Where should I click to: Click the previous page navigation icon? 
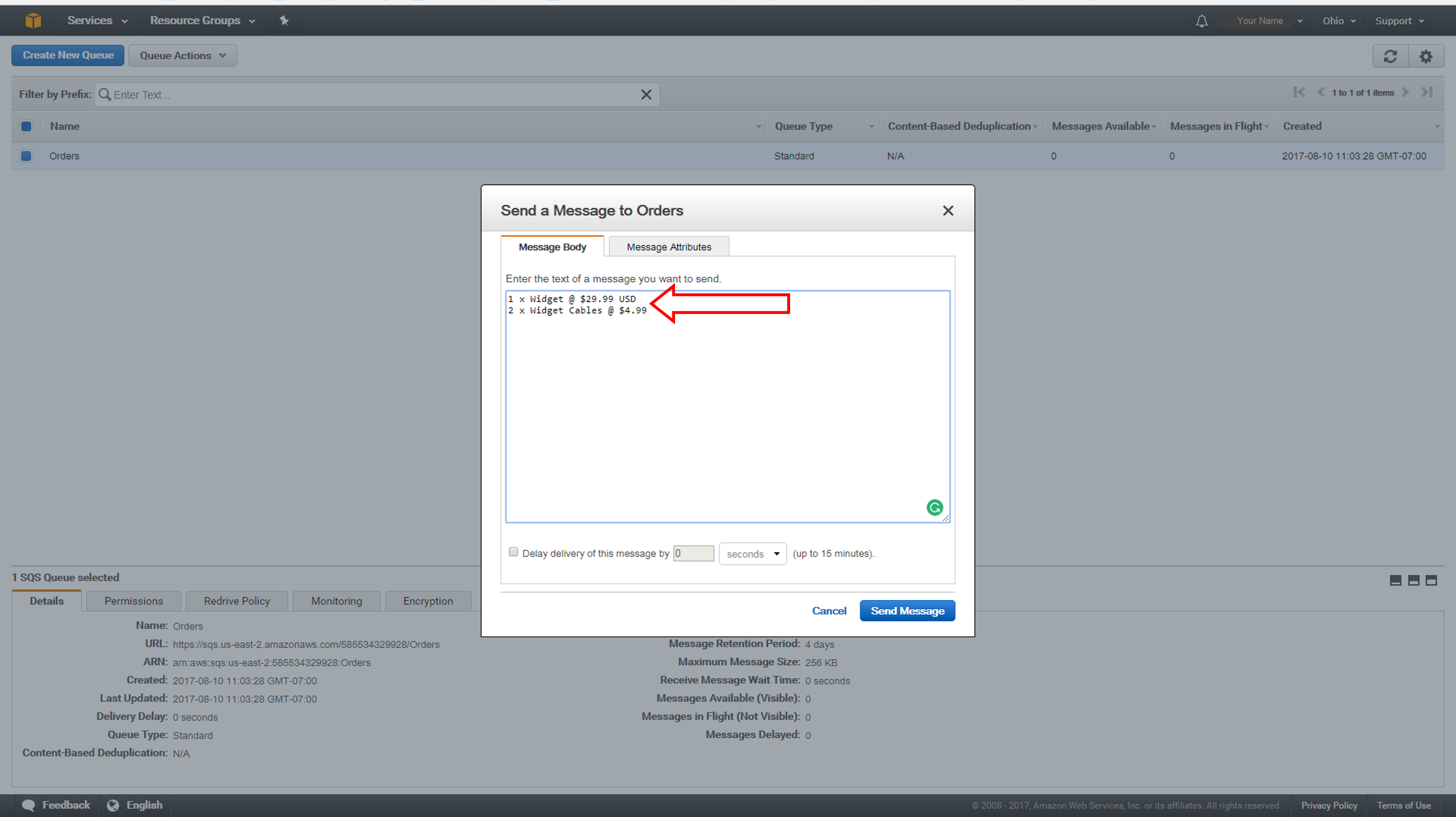click(1319, 93)
